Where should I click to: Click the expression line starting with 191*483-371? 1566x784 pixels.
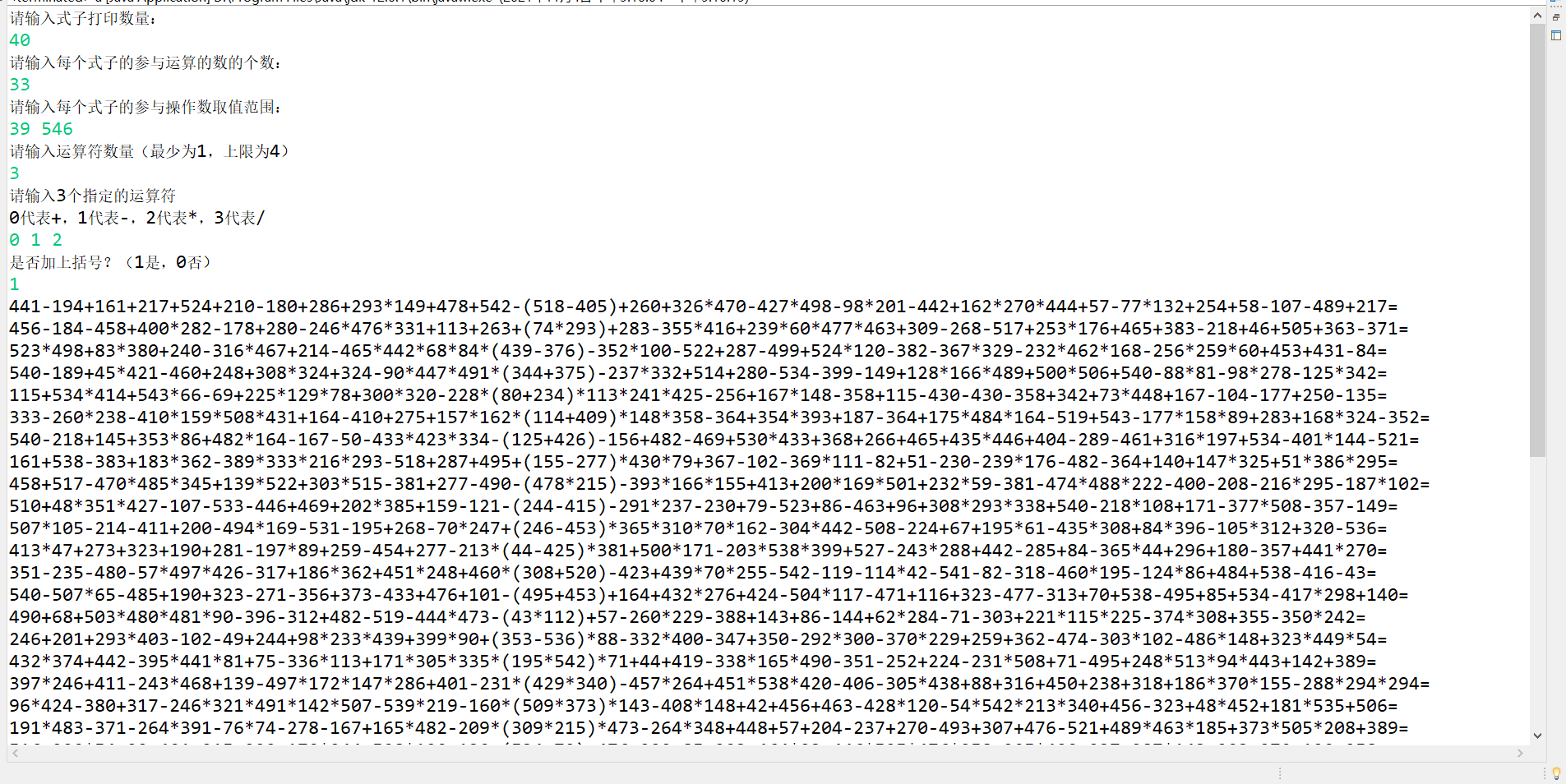pos(709,728)
